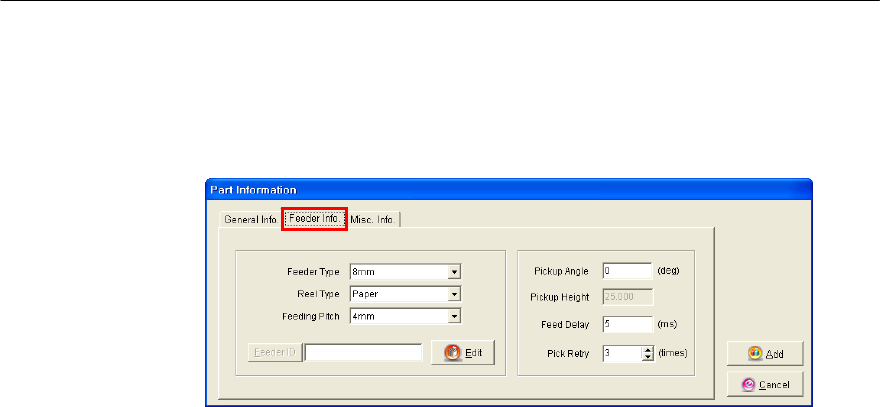Click the Edit button
The image size is (880, 407).
tap(462, 353)
